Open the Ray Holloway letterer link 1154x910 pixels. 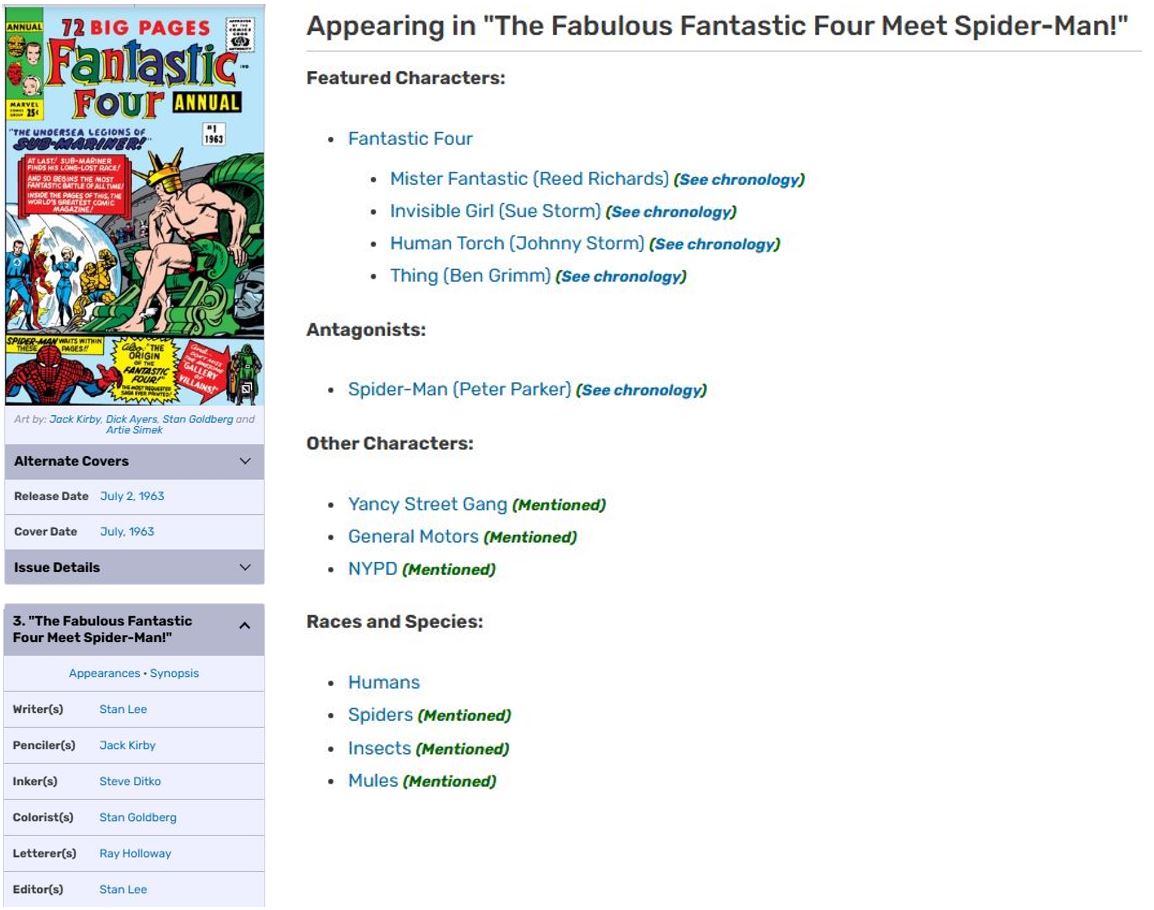click(x=135, y=853)
